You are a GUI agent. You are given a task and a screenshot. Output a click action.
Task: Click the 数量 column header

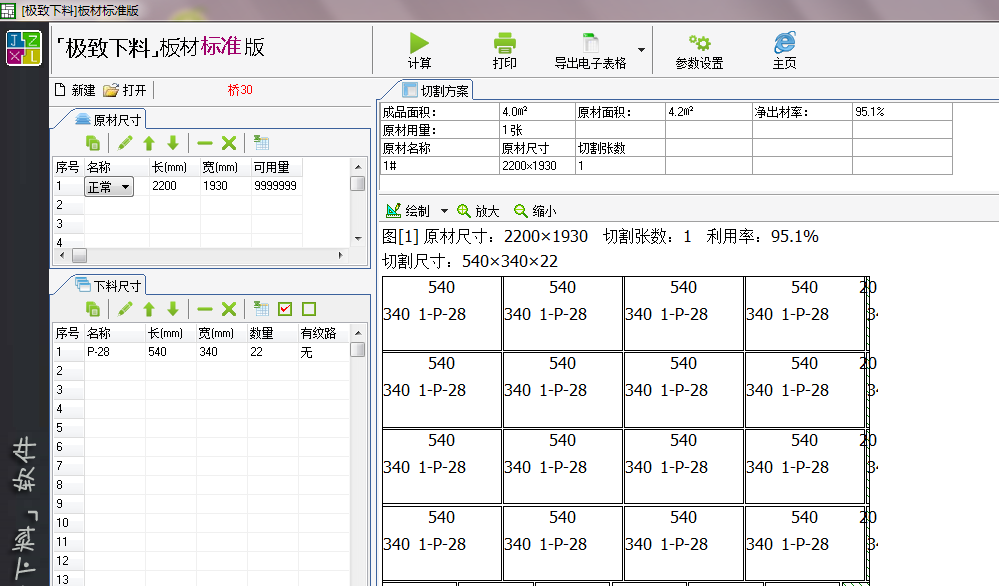coord(273,333)
